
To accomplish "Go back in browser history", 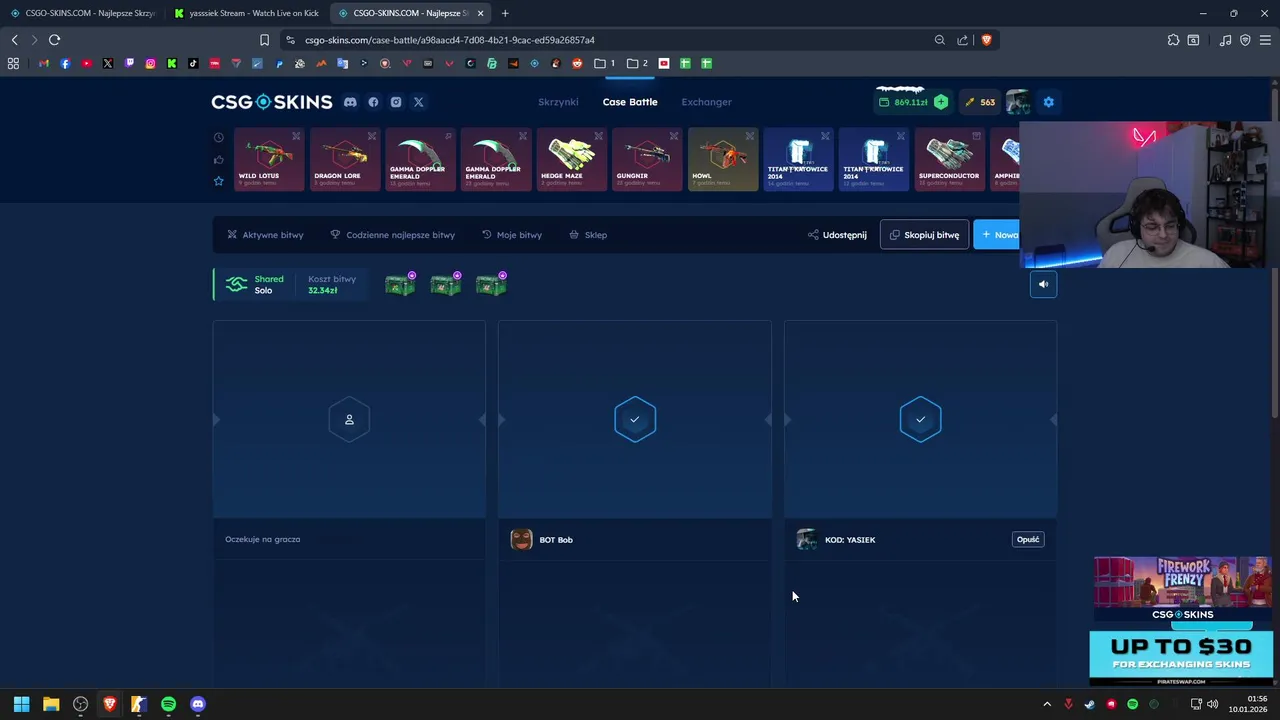I will pos(14,40).
